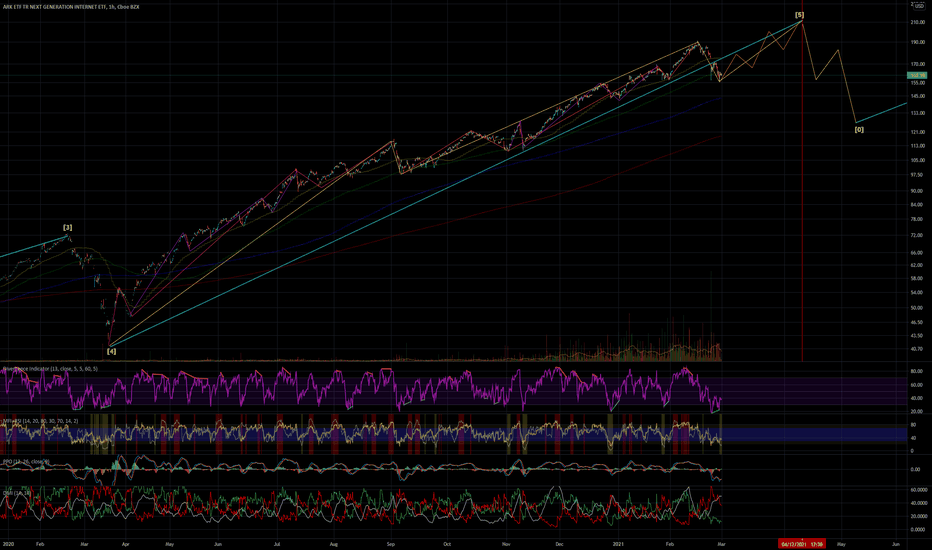The width and height of the screenshot is (932, 550).
Task: Click the 43.50 price axis label
Action: [x=917, y=337]
